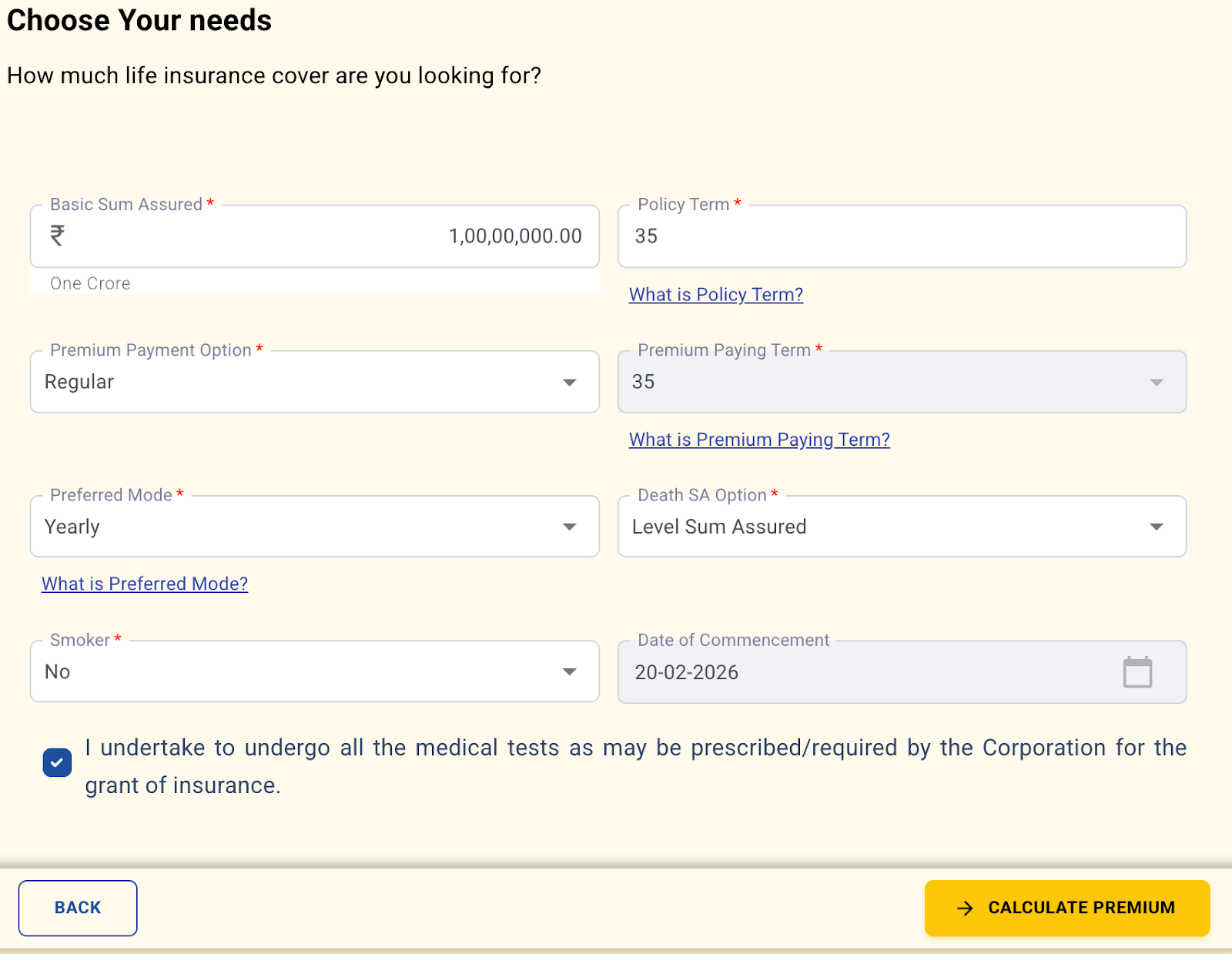Click What is Premium Paying Term link

[759, 439]
